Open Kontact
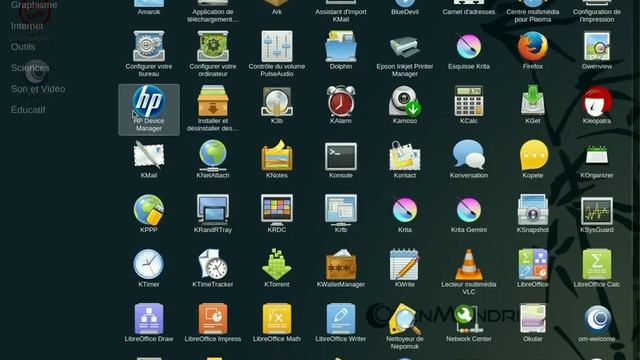This screenshot has width=640, height=360. coord(404,160)
